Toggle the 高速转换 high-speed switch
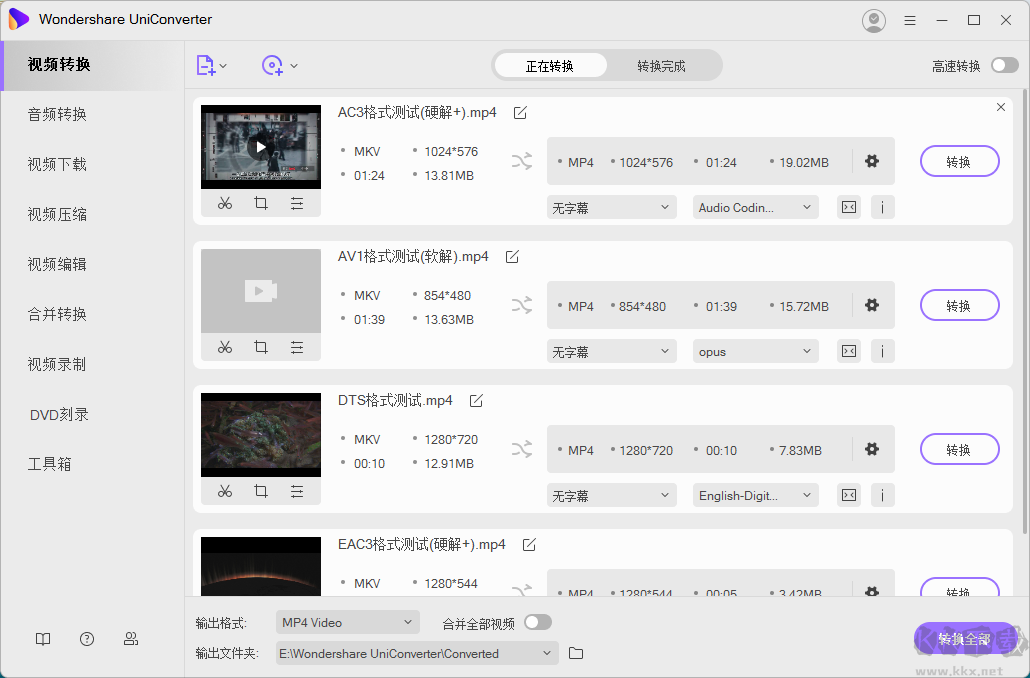 (1004, 66)
